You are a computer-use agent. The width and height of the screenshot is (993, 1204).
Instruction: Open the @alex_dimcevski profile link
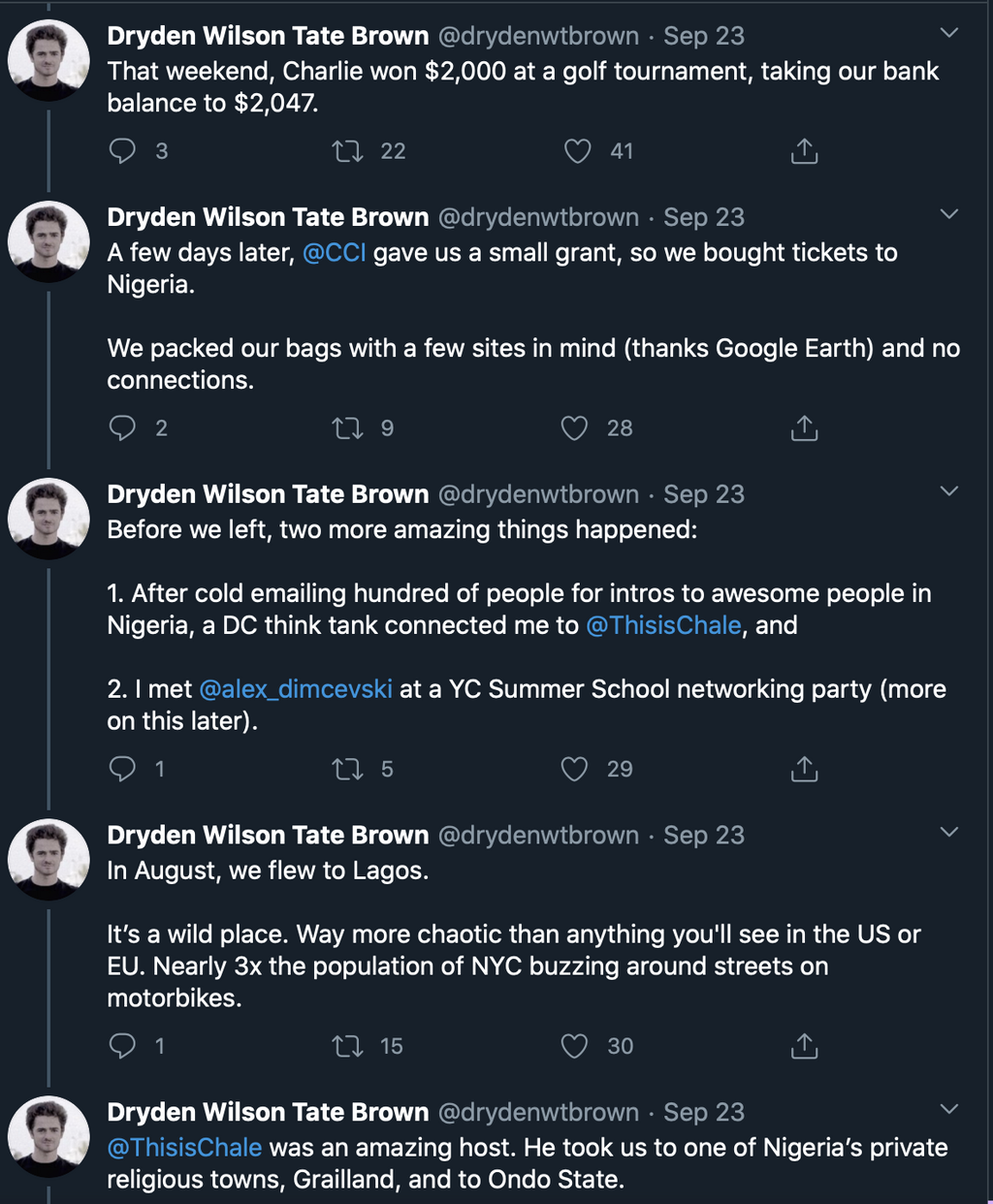point(296,689)
